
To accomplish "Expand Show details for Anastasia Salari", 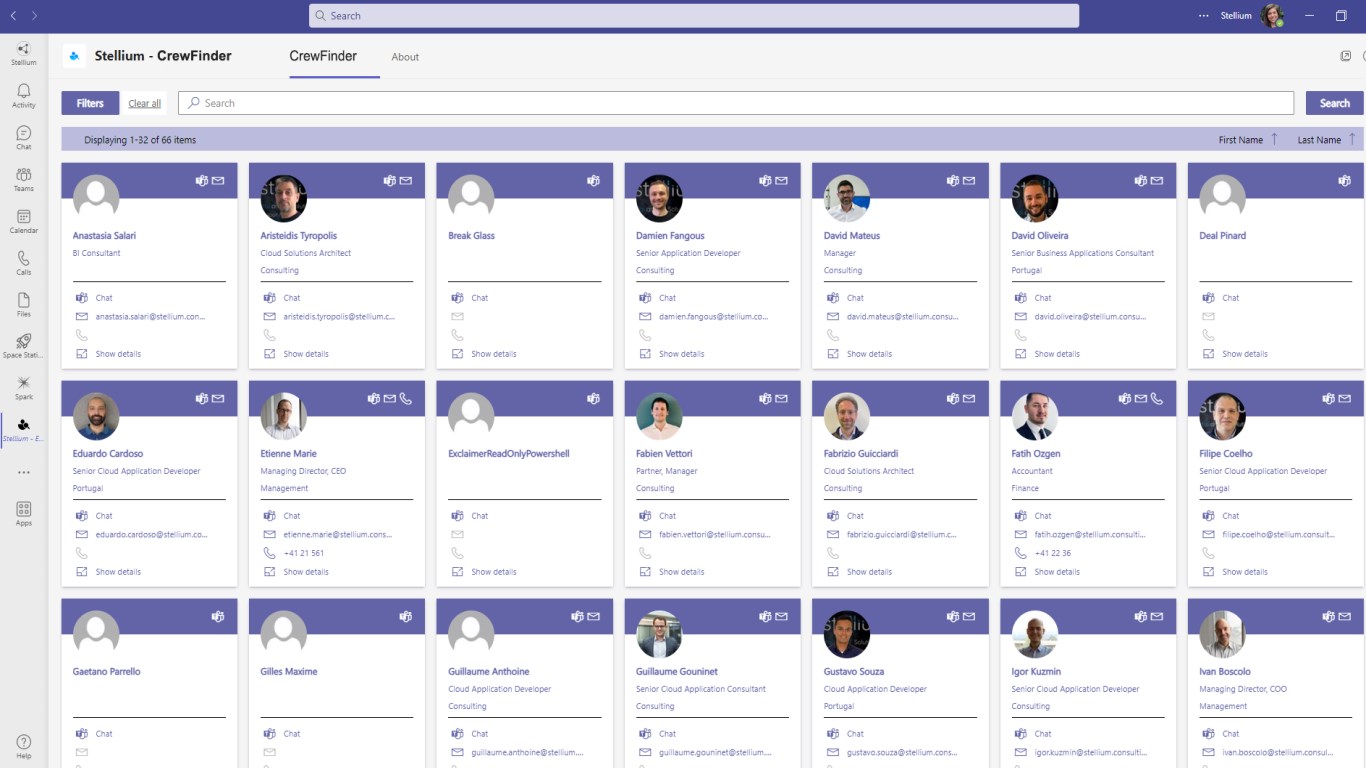I will (x=109, y=354).
